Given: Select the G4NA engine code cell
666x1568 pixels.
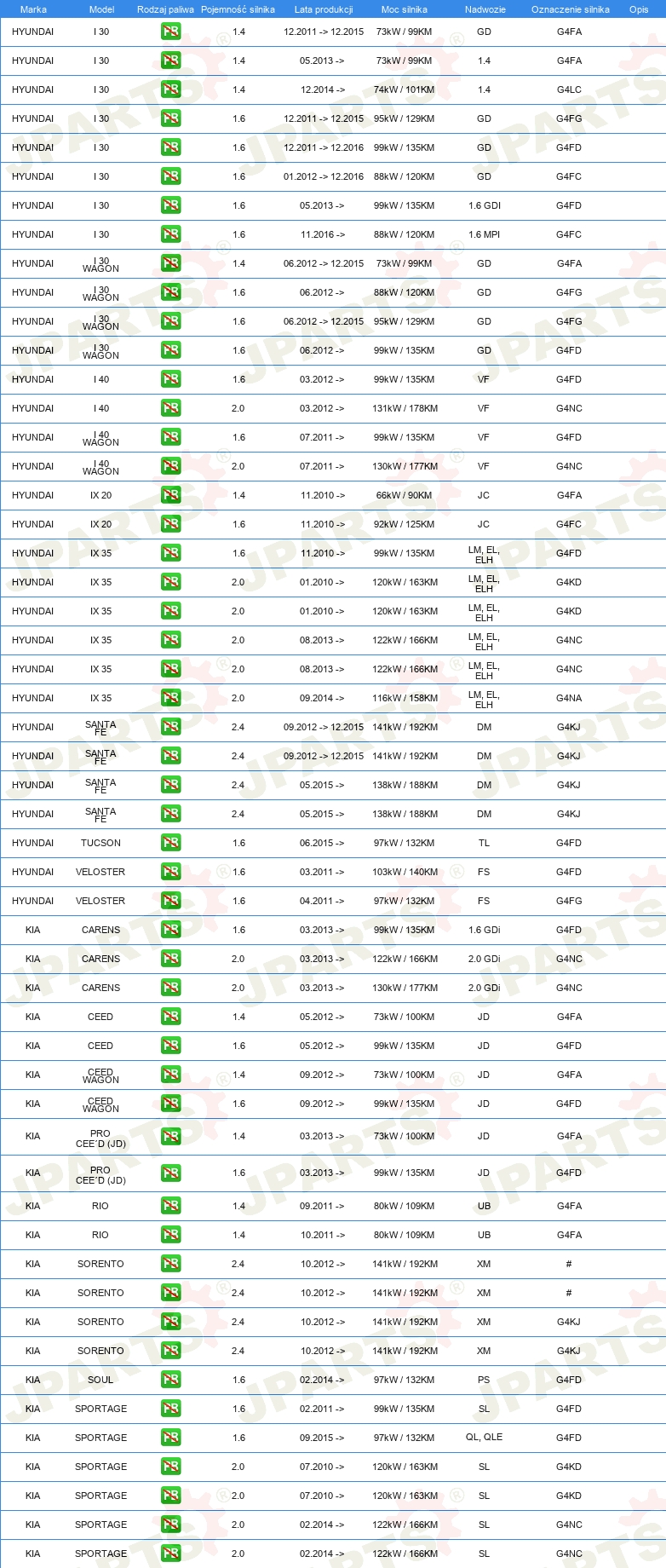Looking at the screenshot, I should (x=569, y=698).
